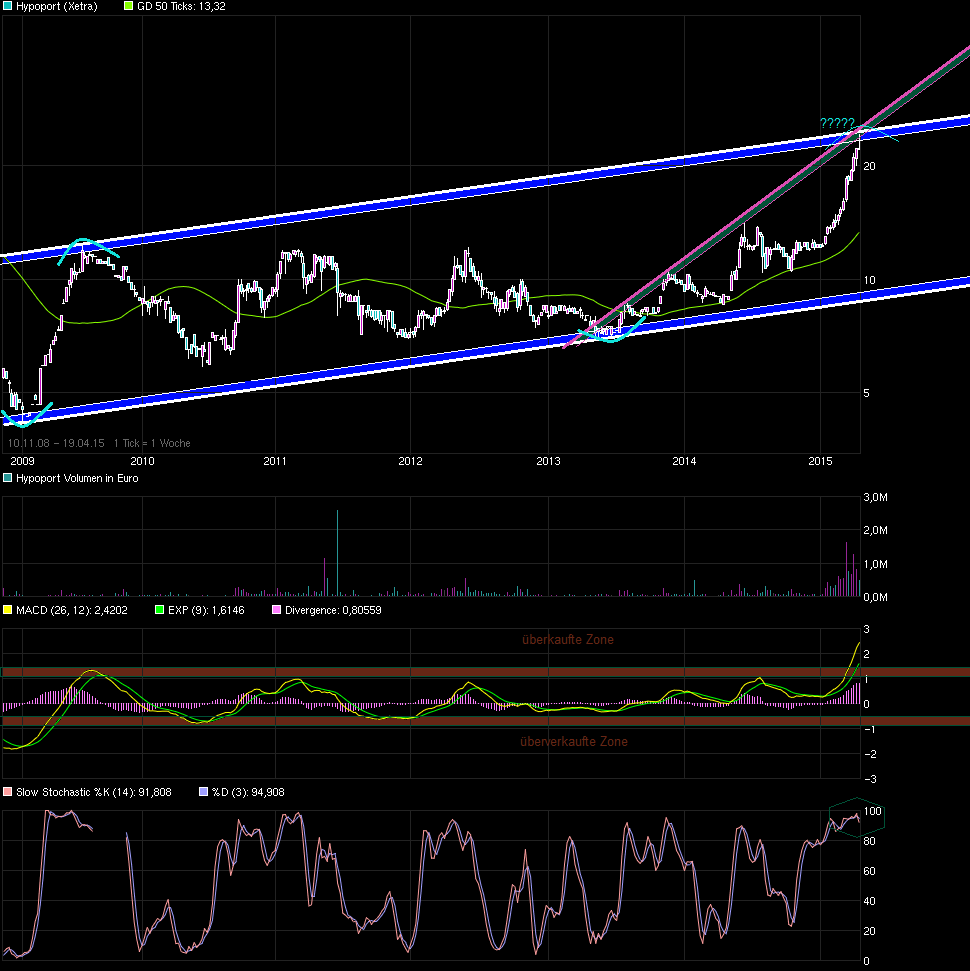Screen dimensions: 970x971
Task: Click the green EXP (9) legend swatch
Action: 159,610
